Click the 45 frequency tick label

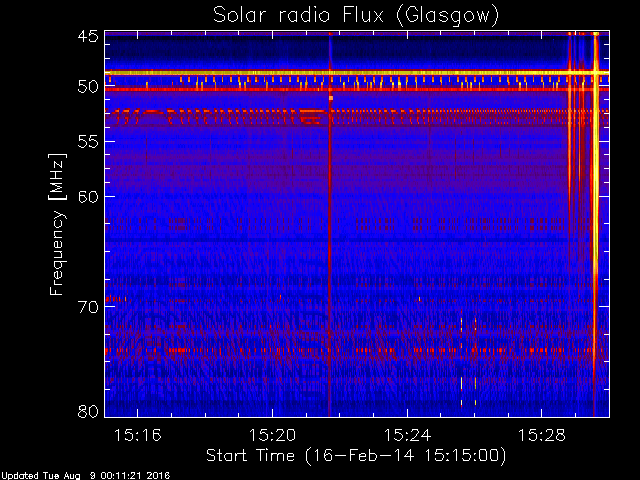tap(88, 37)
